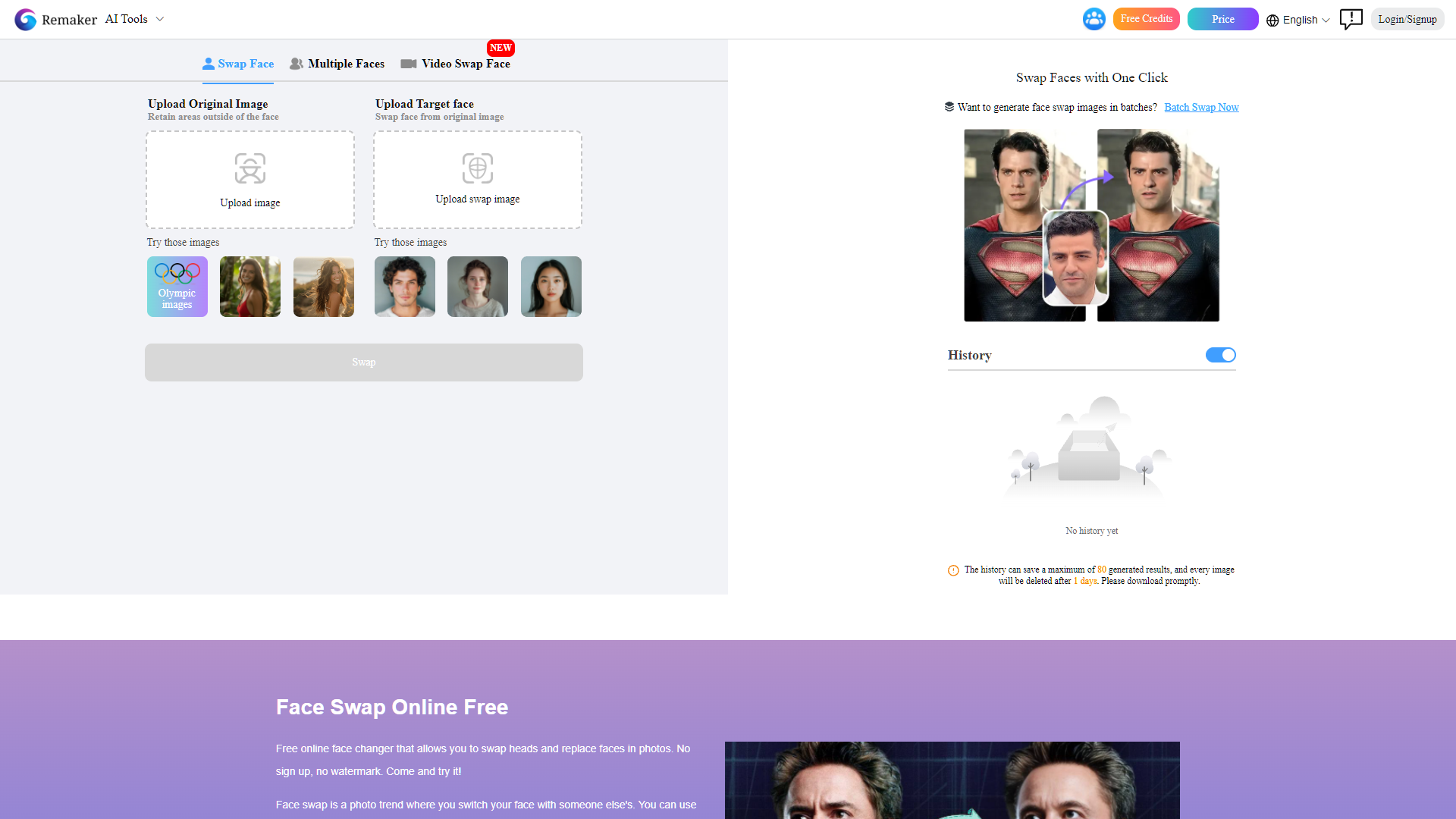
Task: Click the Free Credits button
Action: (x=1146, y=18)
